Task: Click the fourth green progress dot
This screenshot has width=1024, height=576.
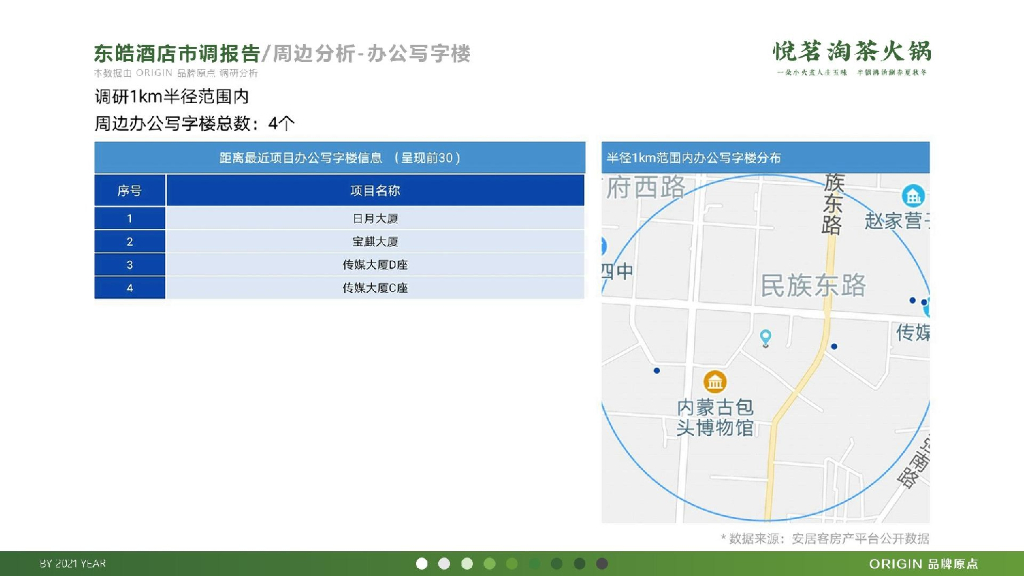Action: pyautogui.click(x=489, y=563)
